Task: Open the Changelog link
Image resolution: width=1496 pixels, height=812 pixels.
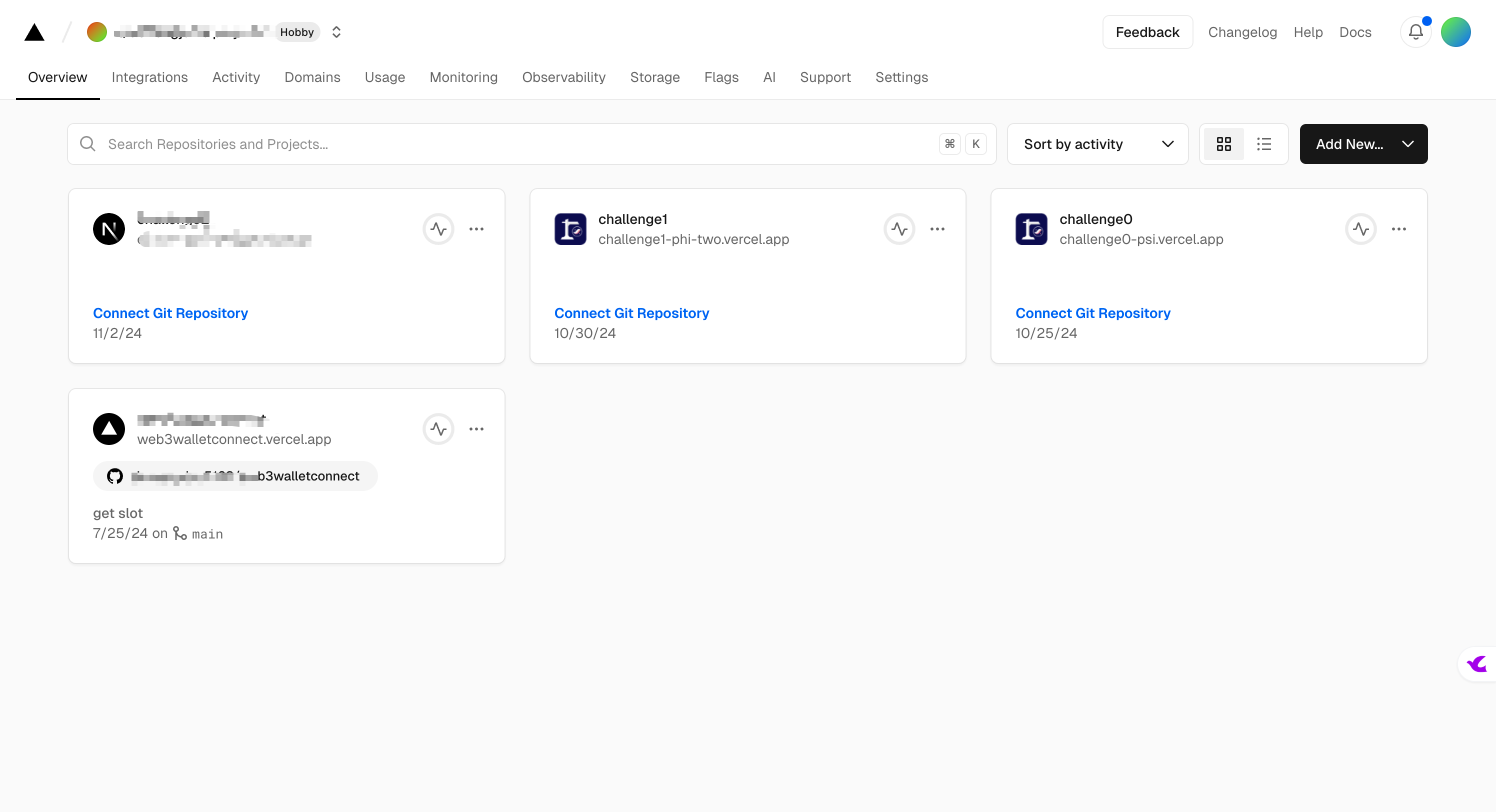Action: (x=1242, y=32)
